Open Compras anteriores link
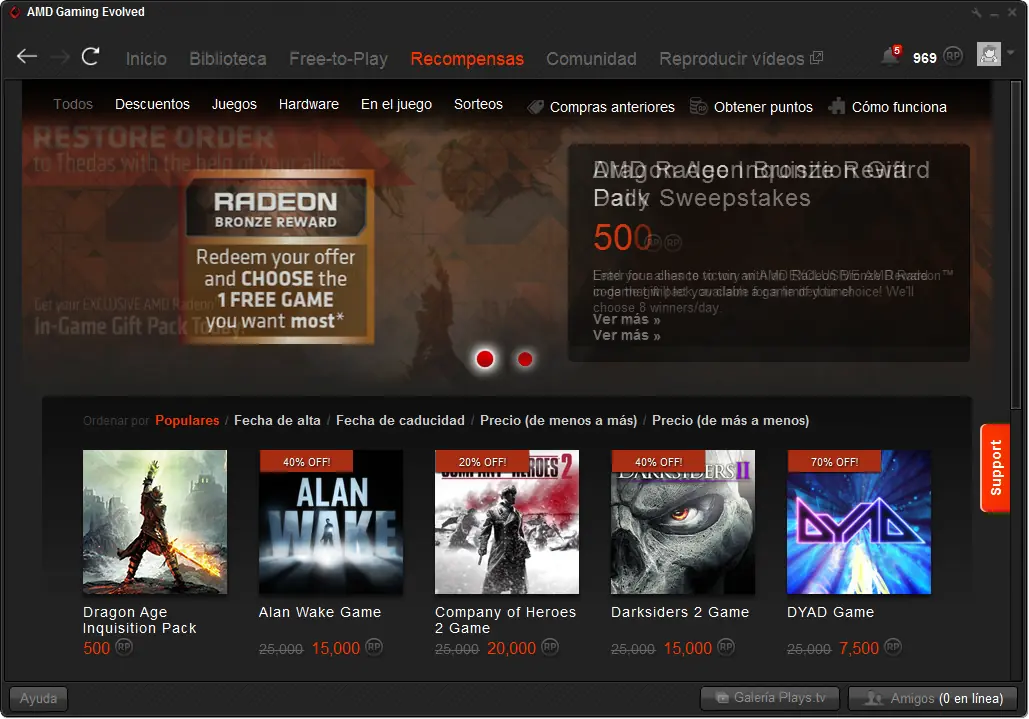 [x=612, y=107]
